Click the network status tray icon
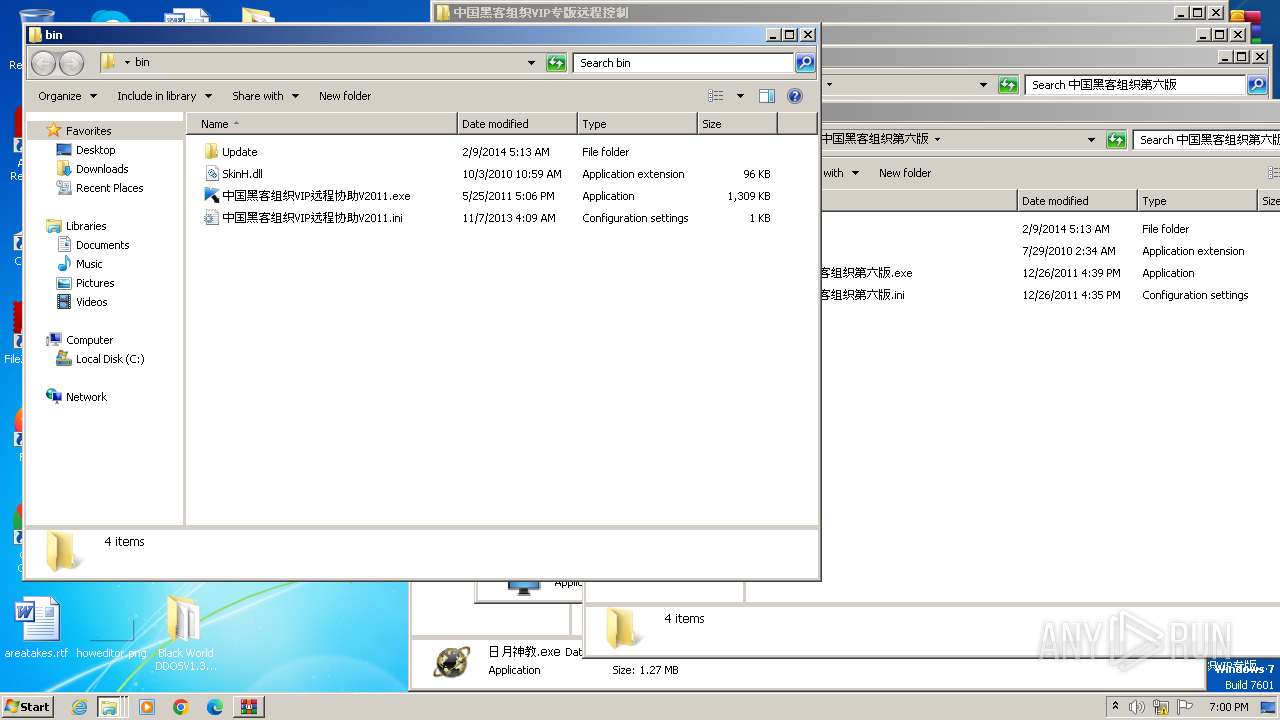This screenshot has height=720, width=1280. point(1161,707)
